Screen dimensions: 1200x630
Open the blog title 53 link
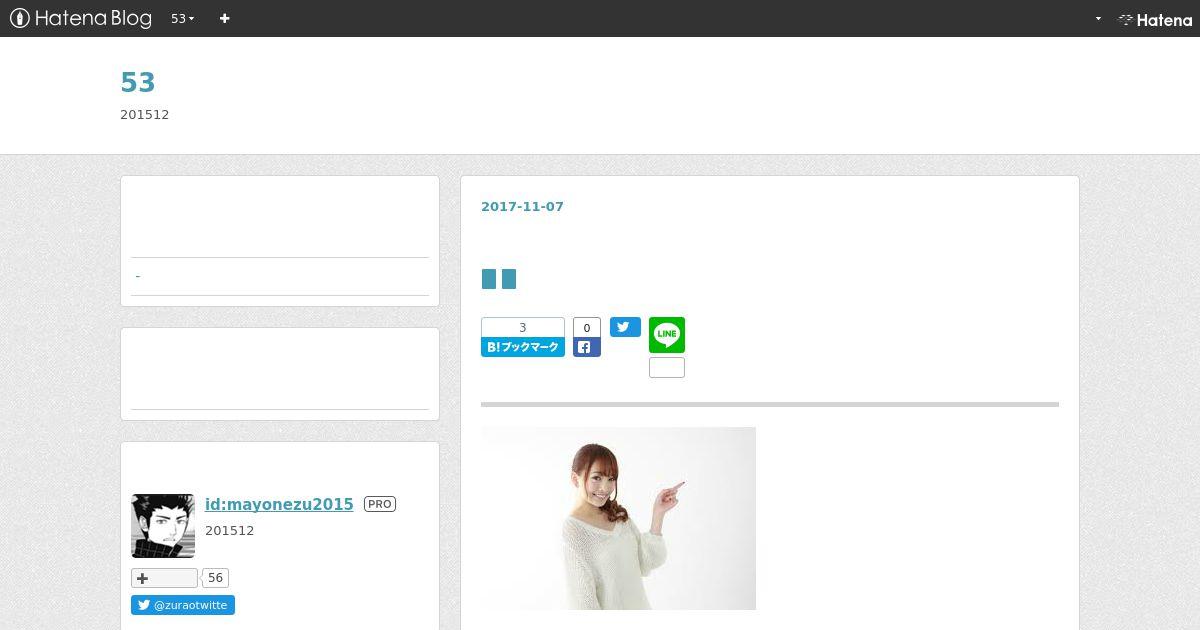[x=138, y=82]
